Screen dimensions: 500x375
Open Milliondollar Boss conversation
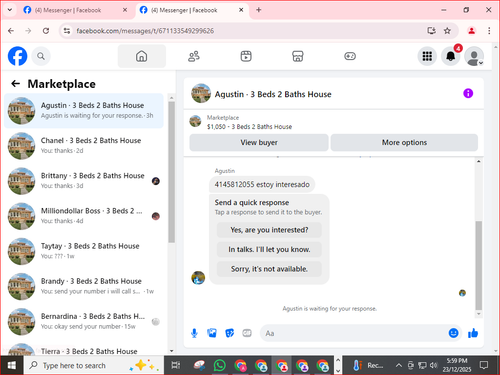[84, 216]
